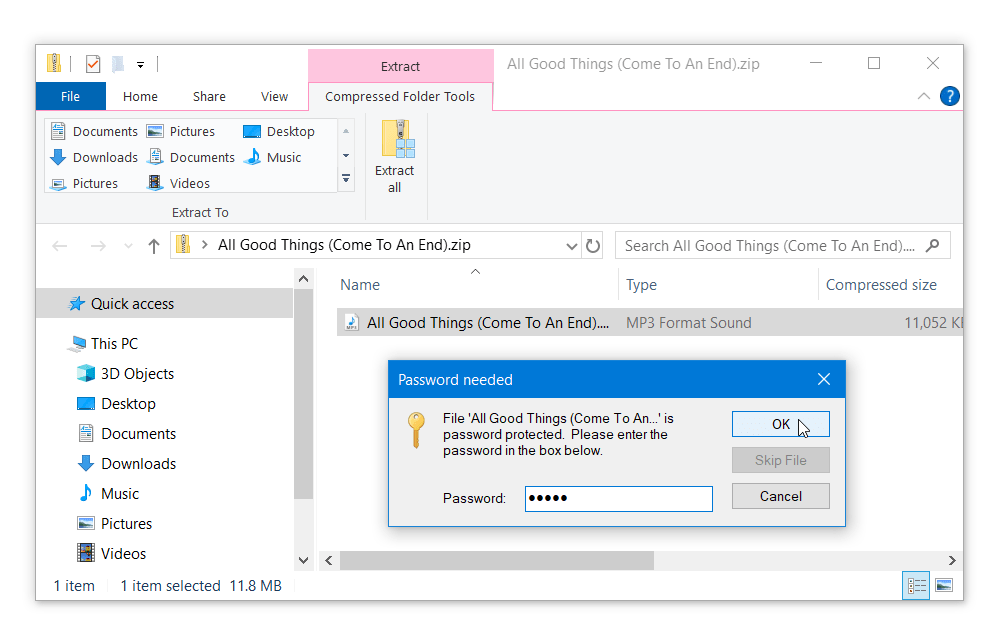Open the File menu
The image size is (997, 634).
pos(70,96)
